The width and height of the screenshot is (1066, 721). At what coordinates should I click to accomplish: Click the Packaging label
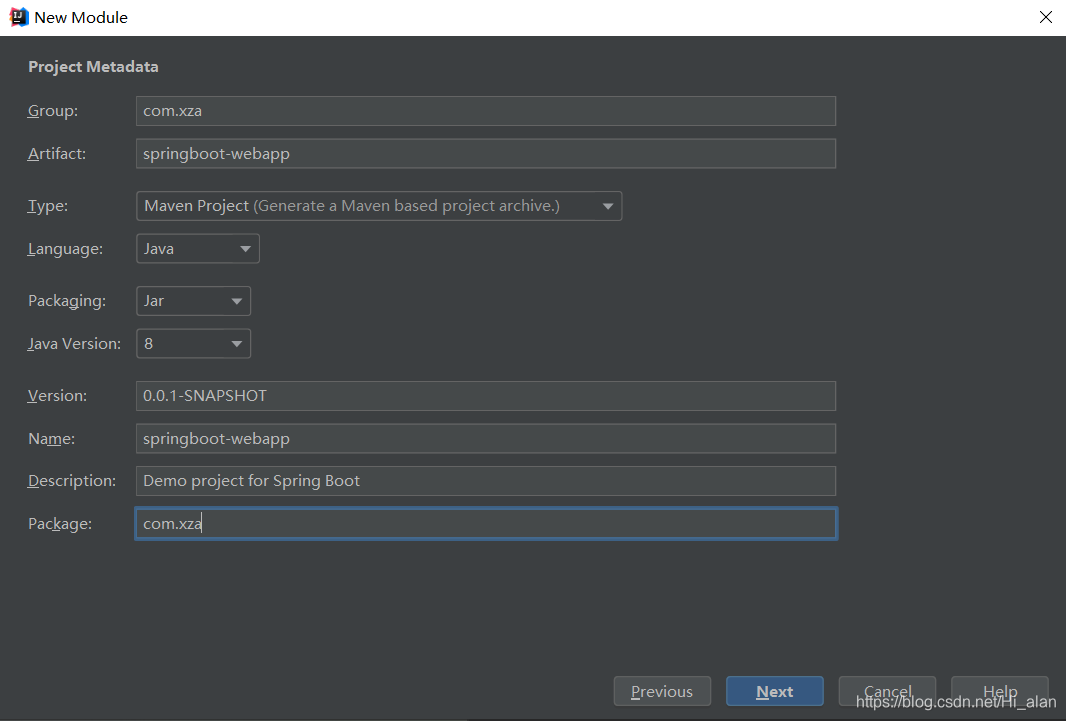pyautogui.click(x=67, y=301)
